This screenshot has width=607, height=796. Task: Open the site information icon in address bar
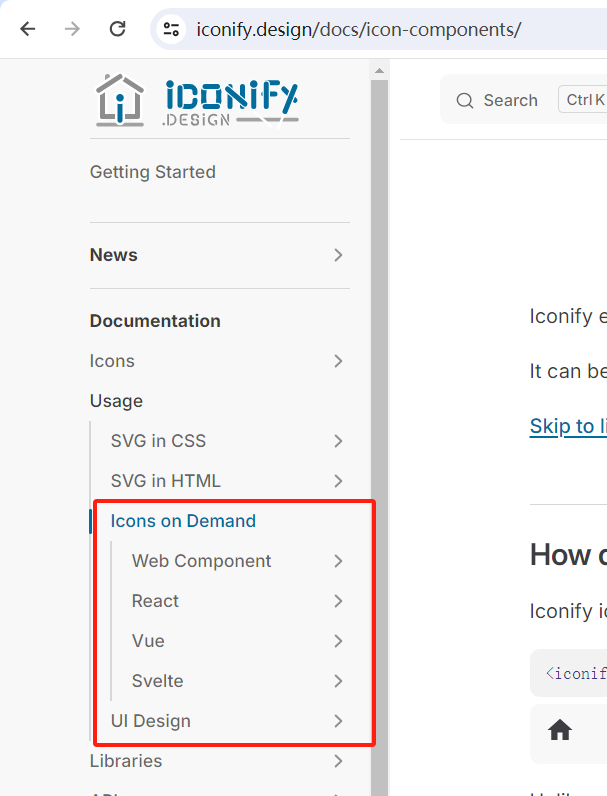pyautogui.click(x=171, y=29)
